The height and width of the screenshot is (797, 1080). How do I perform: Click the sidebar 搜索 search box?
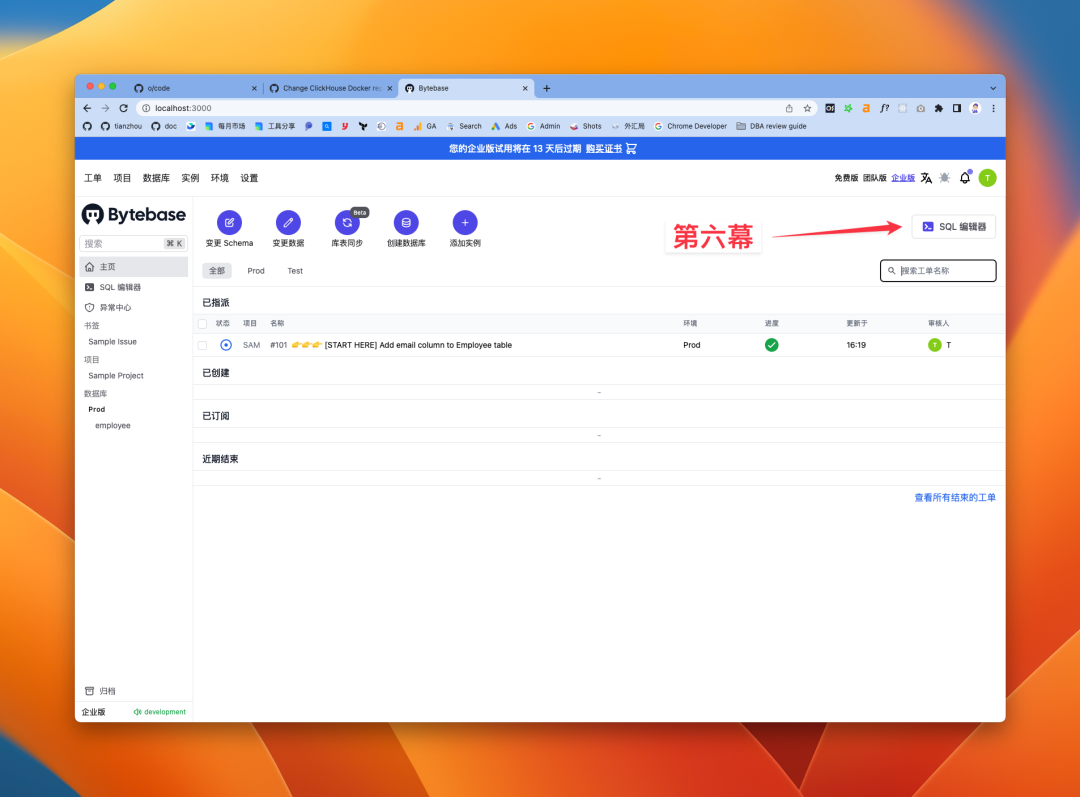click(134, 243)
